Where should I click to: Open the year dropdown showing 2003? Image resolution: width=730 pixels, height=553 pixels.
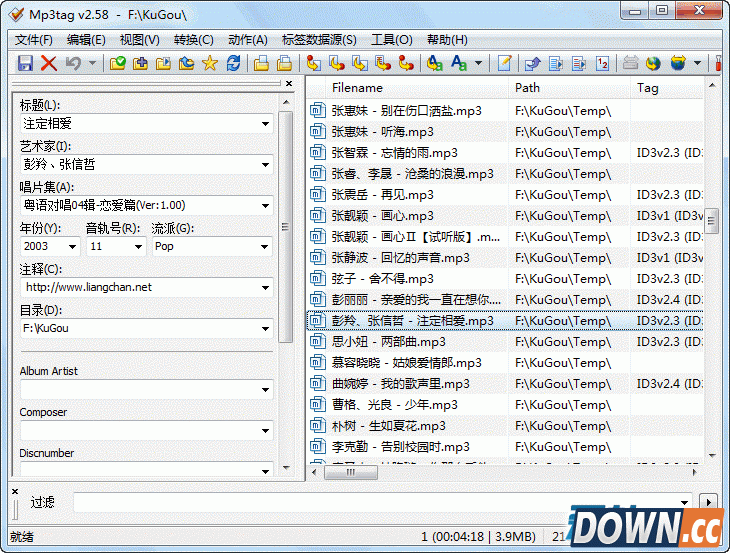click(x=73, y=246)
